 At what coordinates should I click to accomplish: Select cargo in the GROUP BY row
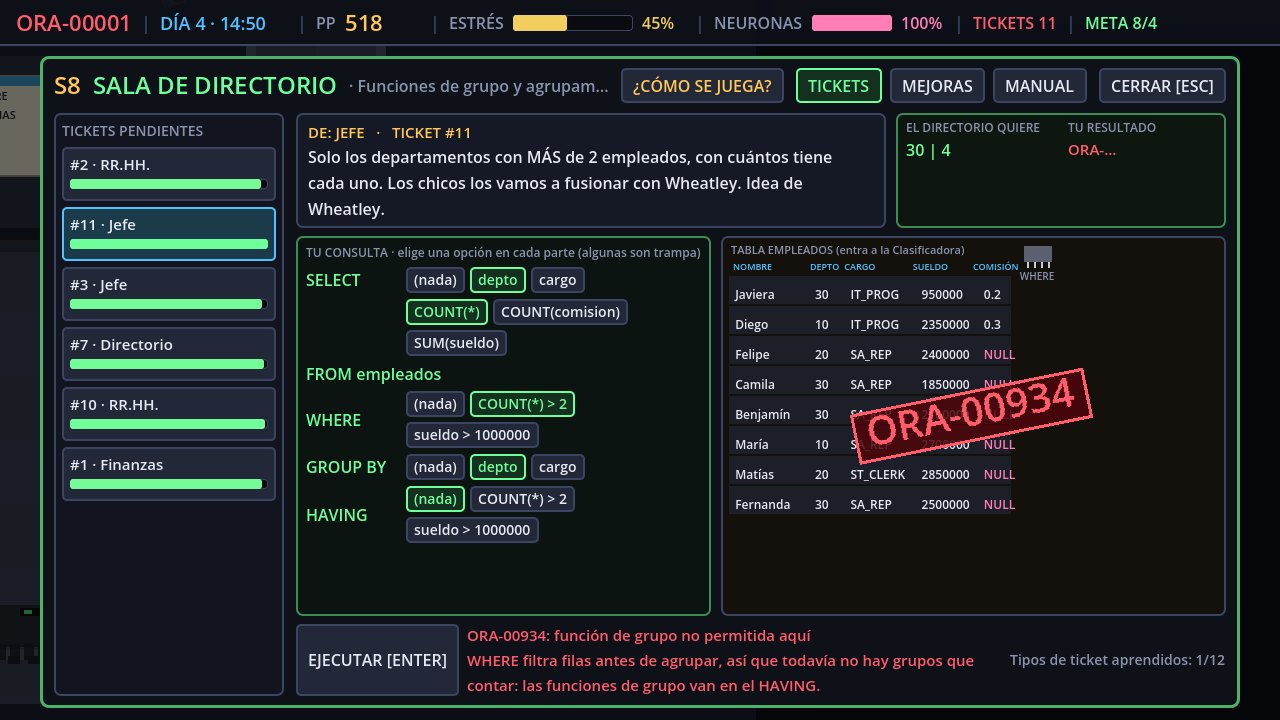(557, 467)
